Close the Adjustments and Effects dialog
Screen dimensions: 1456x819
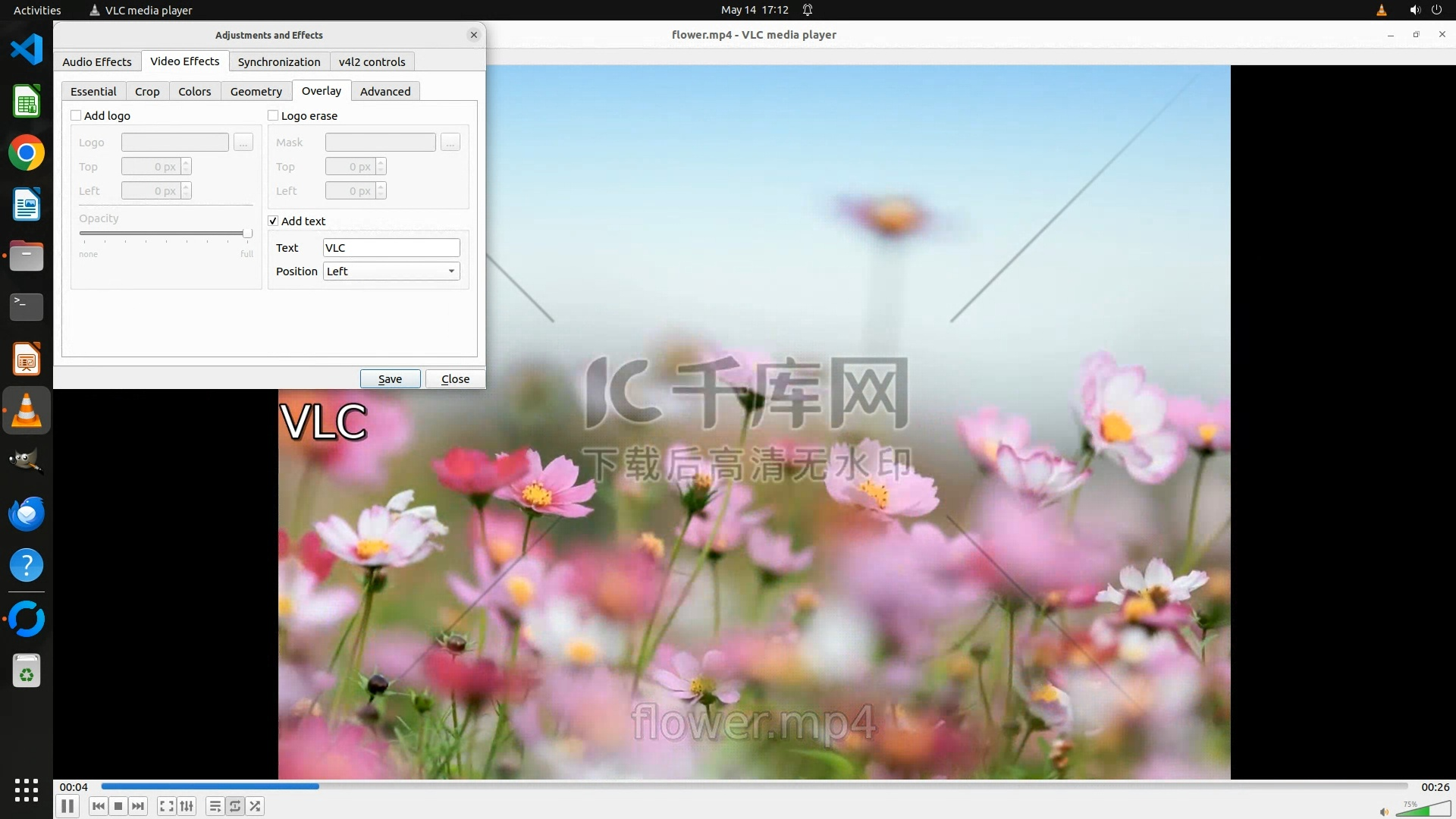(x=455, y=378)
